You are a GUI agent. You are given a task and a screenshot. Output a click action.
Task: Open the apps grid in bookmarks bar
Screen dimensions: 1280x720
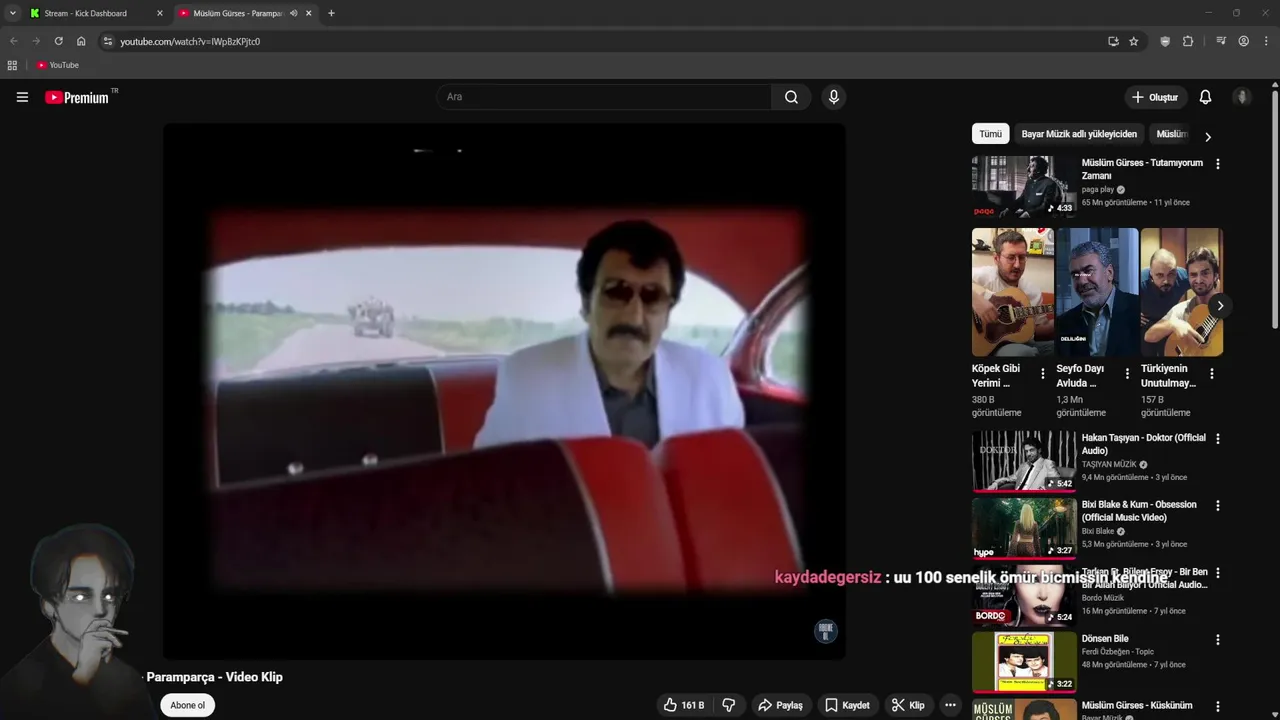tap(12, 65)
